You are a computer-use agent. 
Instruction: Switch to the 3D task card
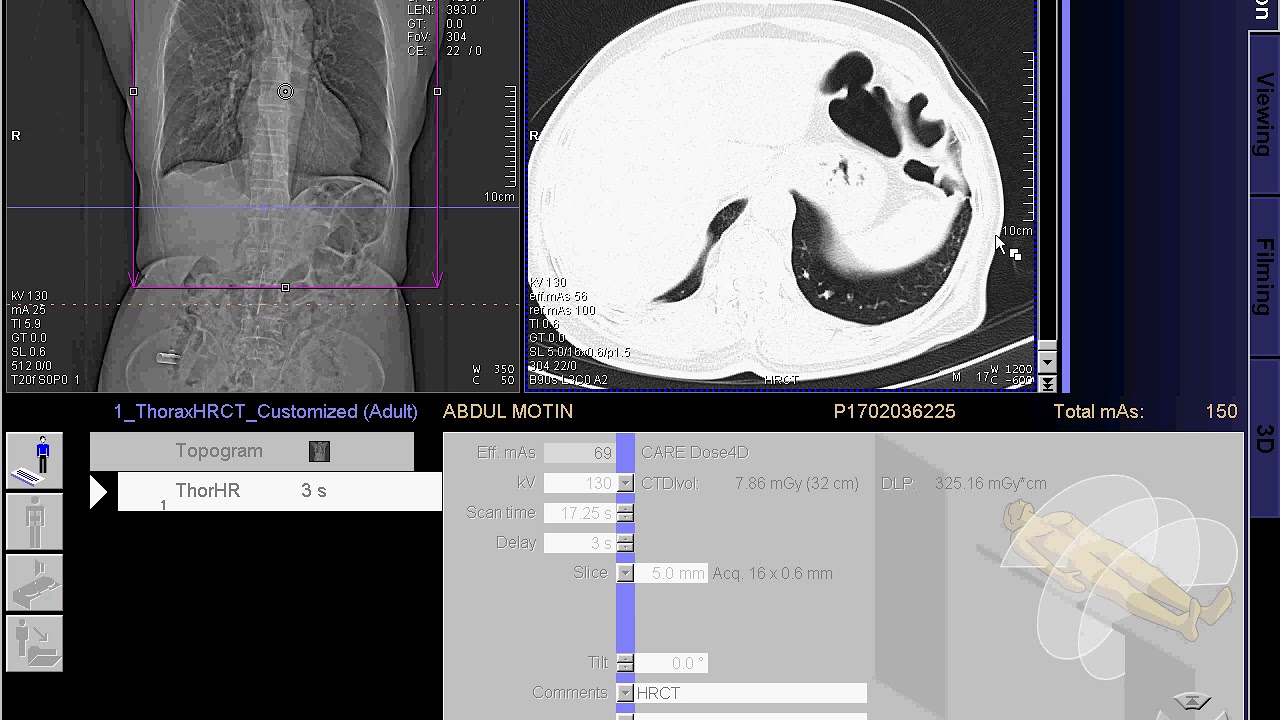tap(1264, 439)
